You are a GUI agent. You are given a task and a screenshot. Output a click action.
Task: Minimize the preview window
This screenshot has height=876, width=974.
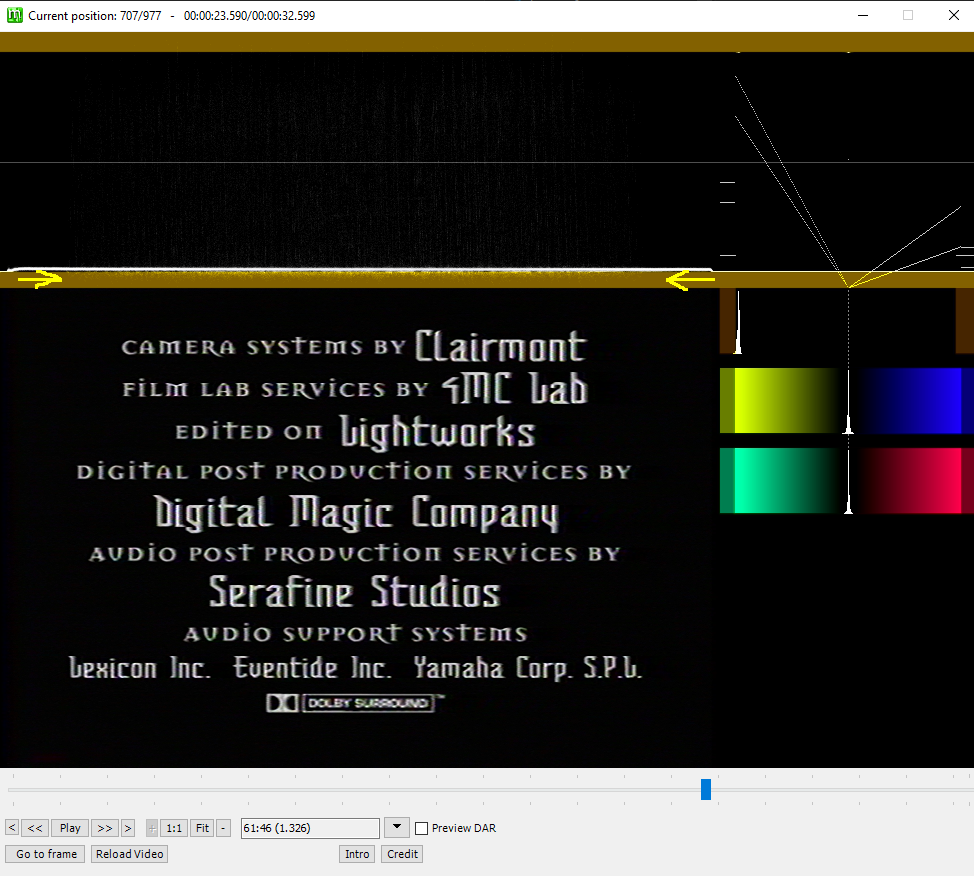863,16
